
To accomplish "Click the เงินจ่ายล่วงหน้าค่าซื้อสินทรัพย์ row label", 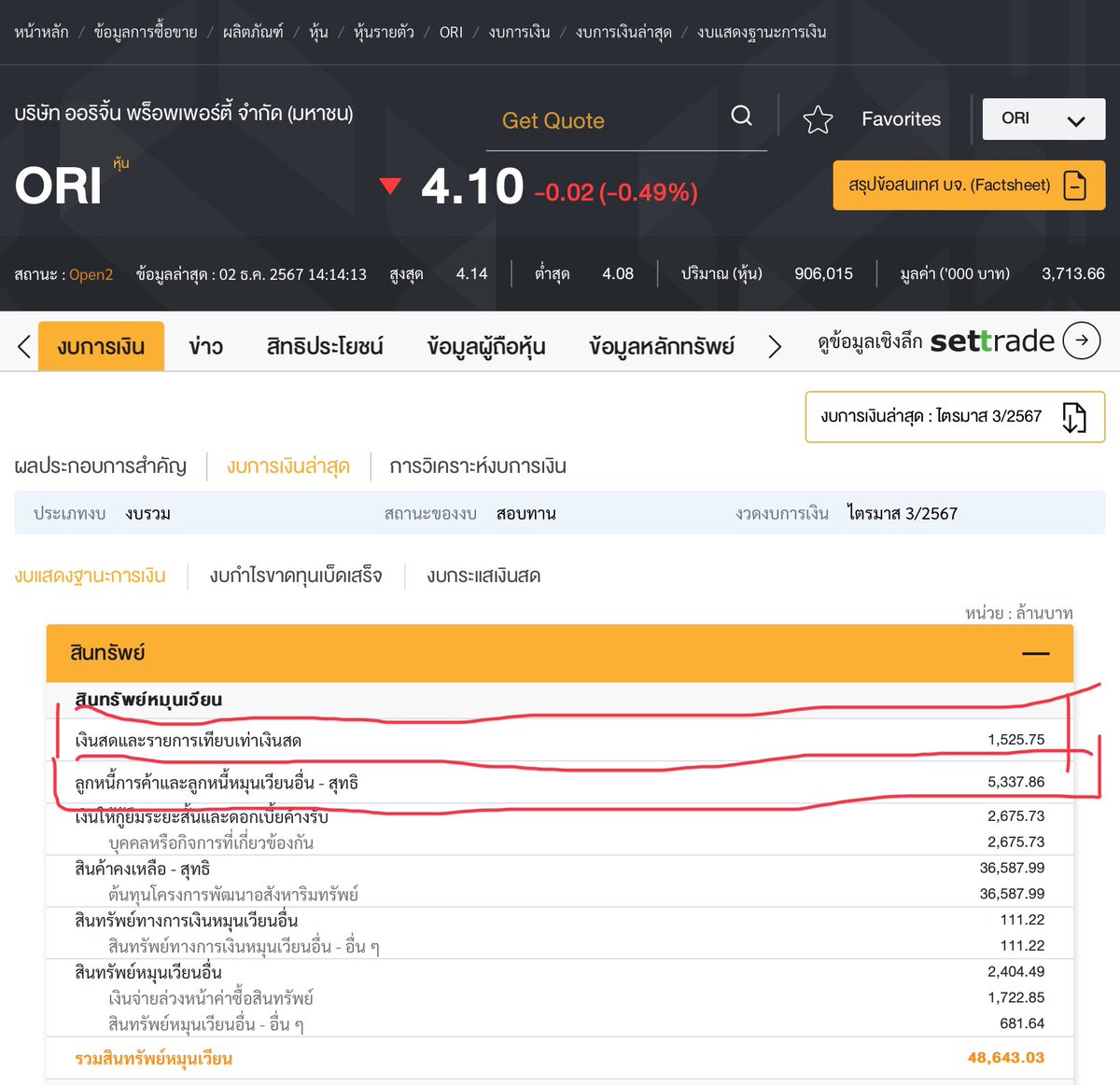I will click(211, 998).
